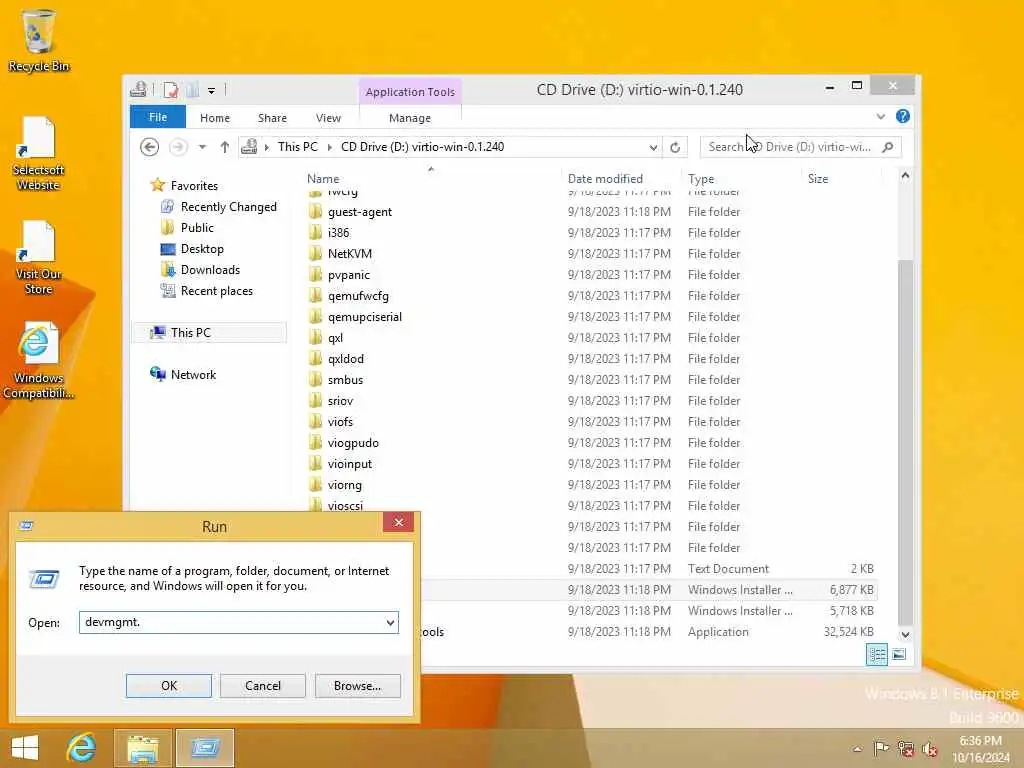Click Cancel in the Run dialog
Screen dimensions: 1024x768
click(x=263, y=686)
